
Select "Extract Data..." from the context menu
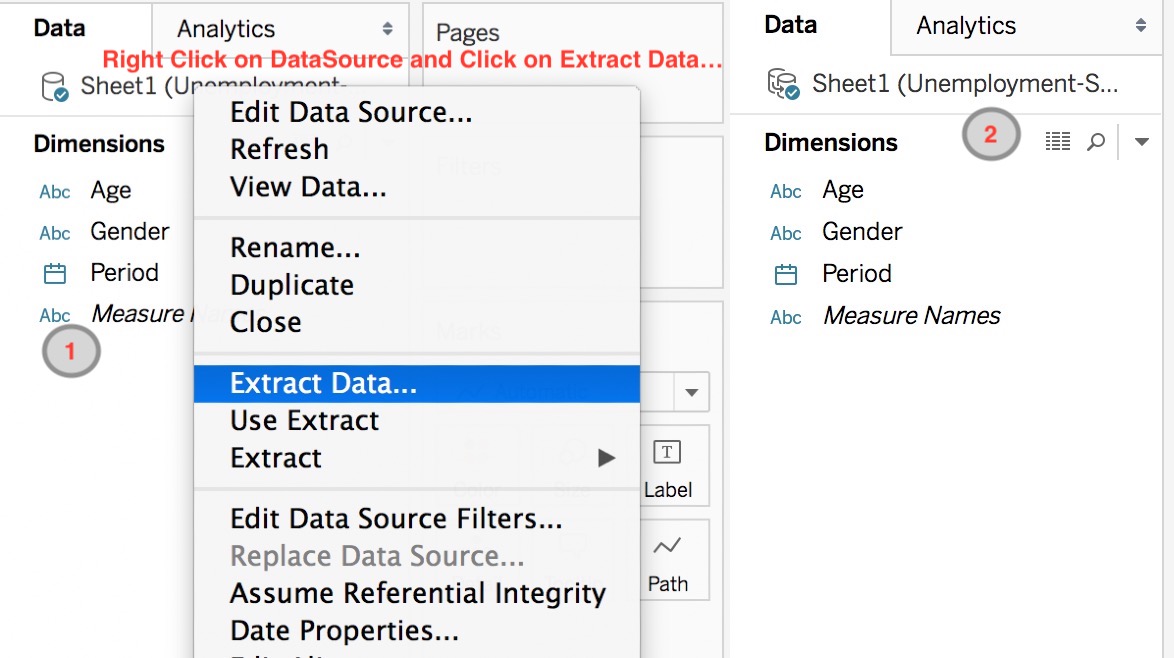click(322, 383)
